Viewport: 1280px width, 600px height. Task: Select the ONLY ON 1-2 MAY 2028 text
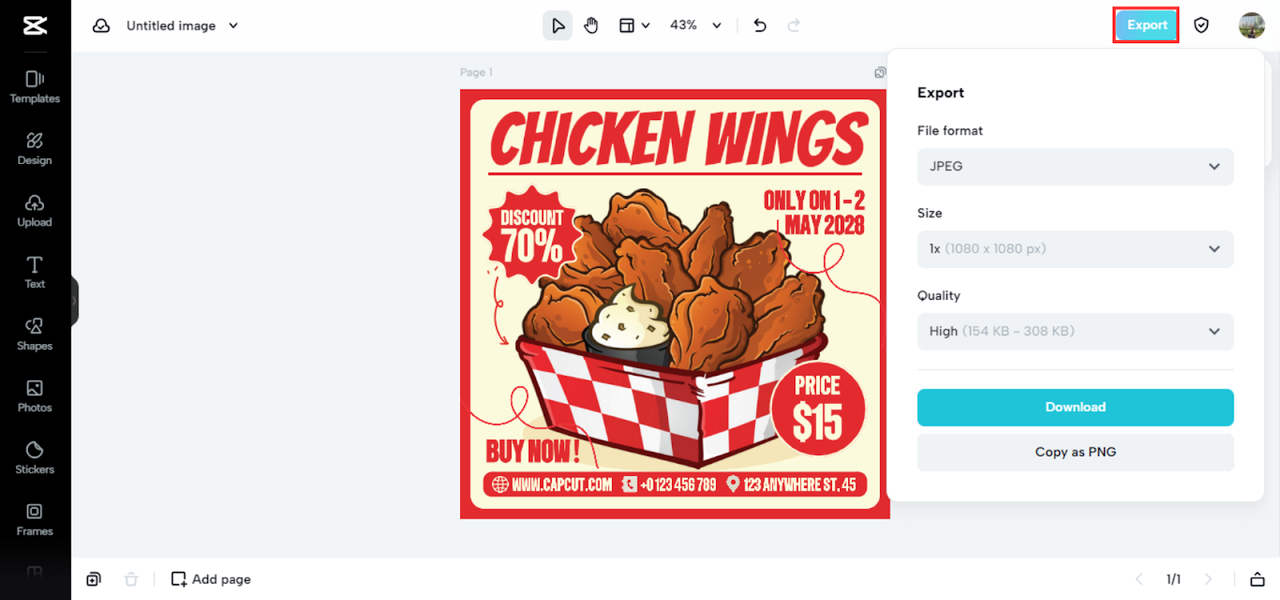point(814,212)
